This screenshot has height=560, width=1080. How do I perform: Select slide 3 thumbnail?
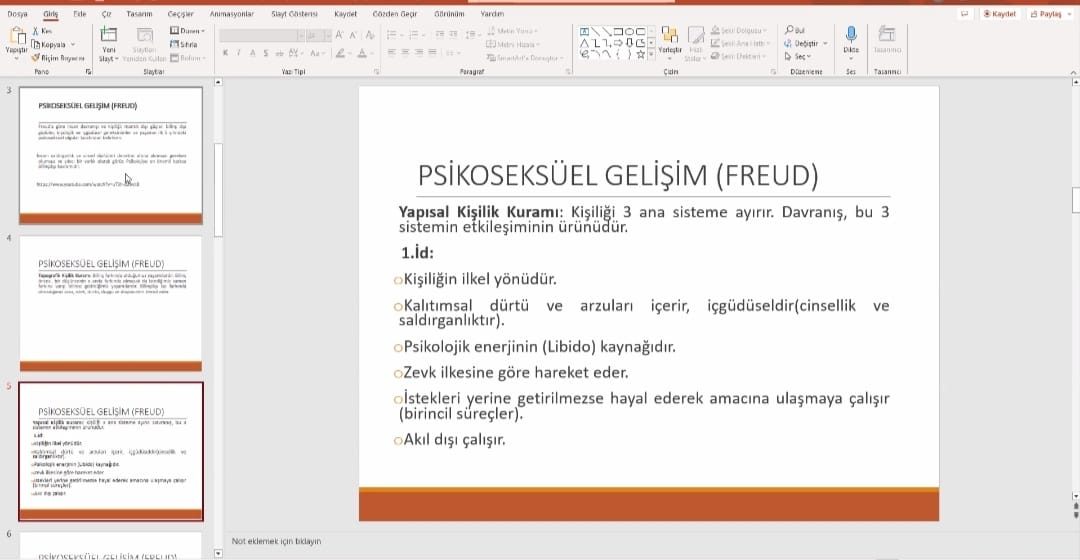click(x=111, y=155)
